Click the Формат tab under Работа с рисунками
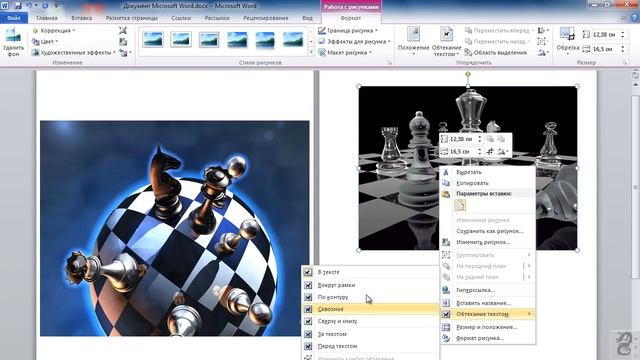Image resolution: width=640 pixels, height=360 pixels. point(351,18)
